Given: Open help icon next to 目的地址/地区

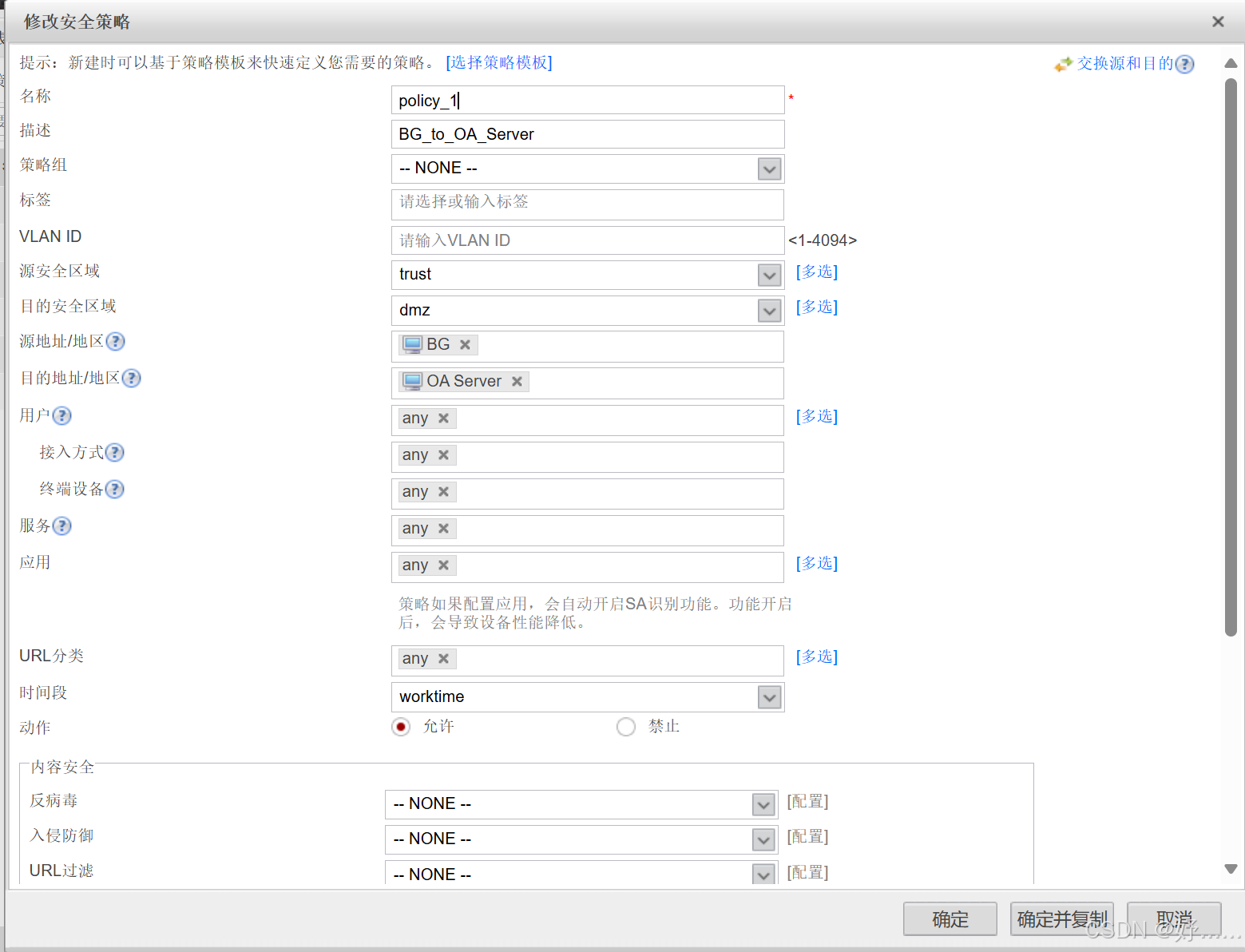Looking at the screenshot, I should coord(131,379).
